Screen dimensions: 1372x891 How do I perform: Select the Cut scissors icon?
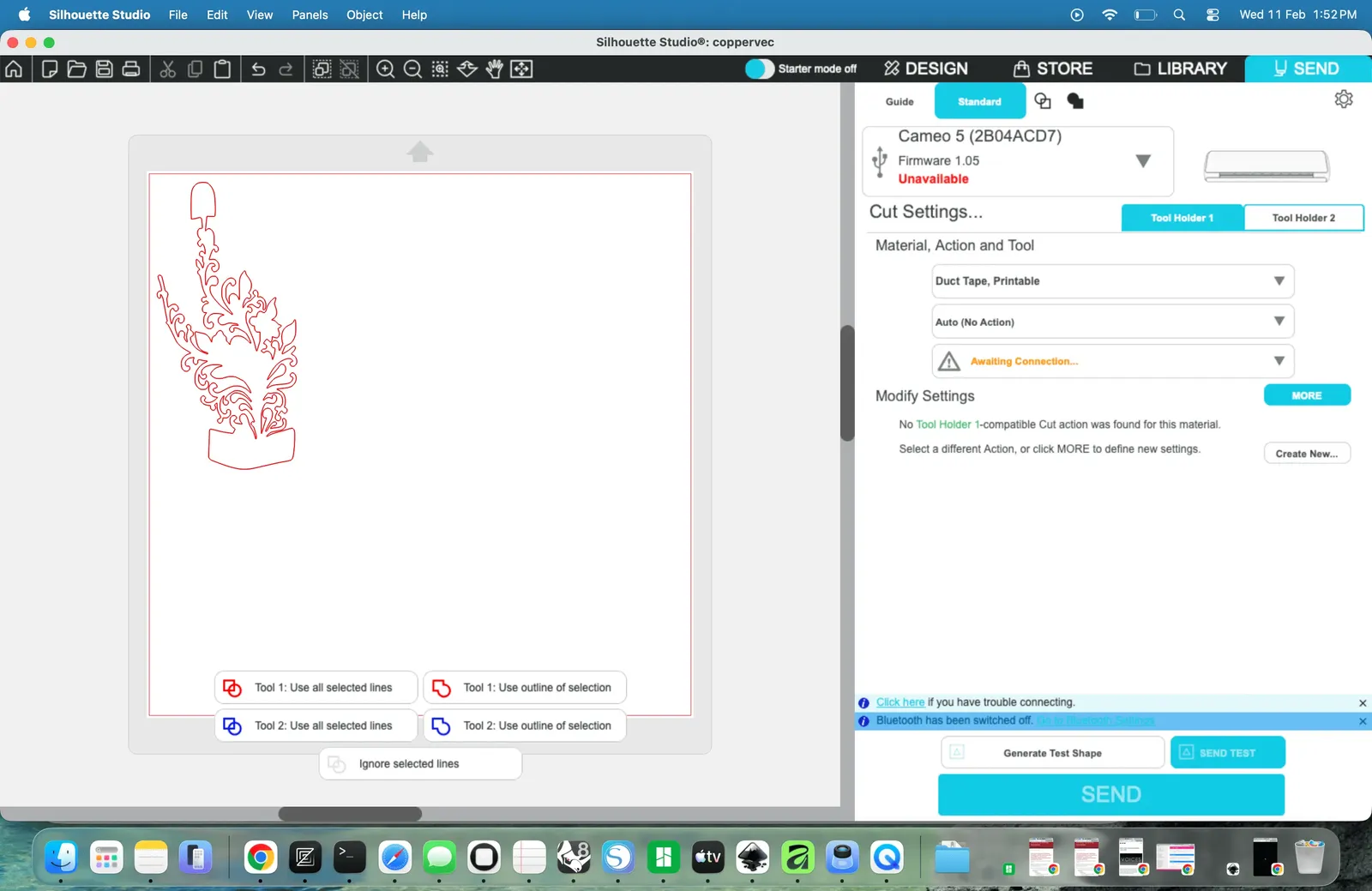click(x=168, y=69)
